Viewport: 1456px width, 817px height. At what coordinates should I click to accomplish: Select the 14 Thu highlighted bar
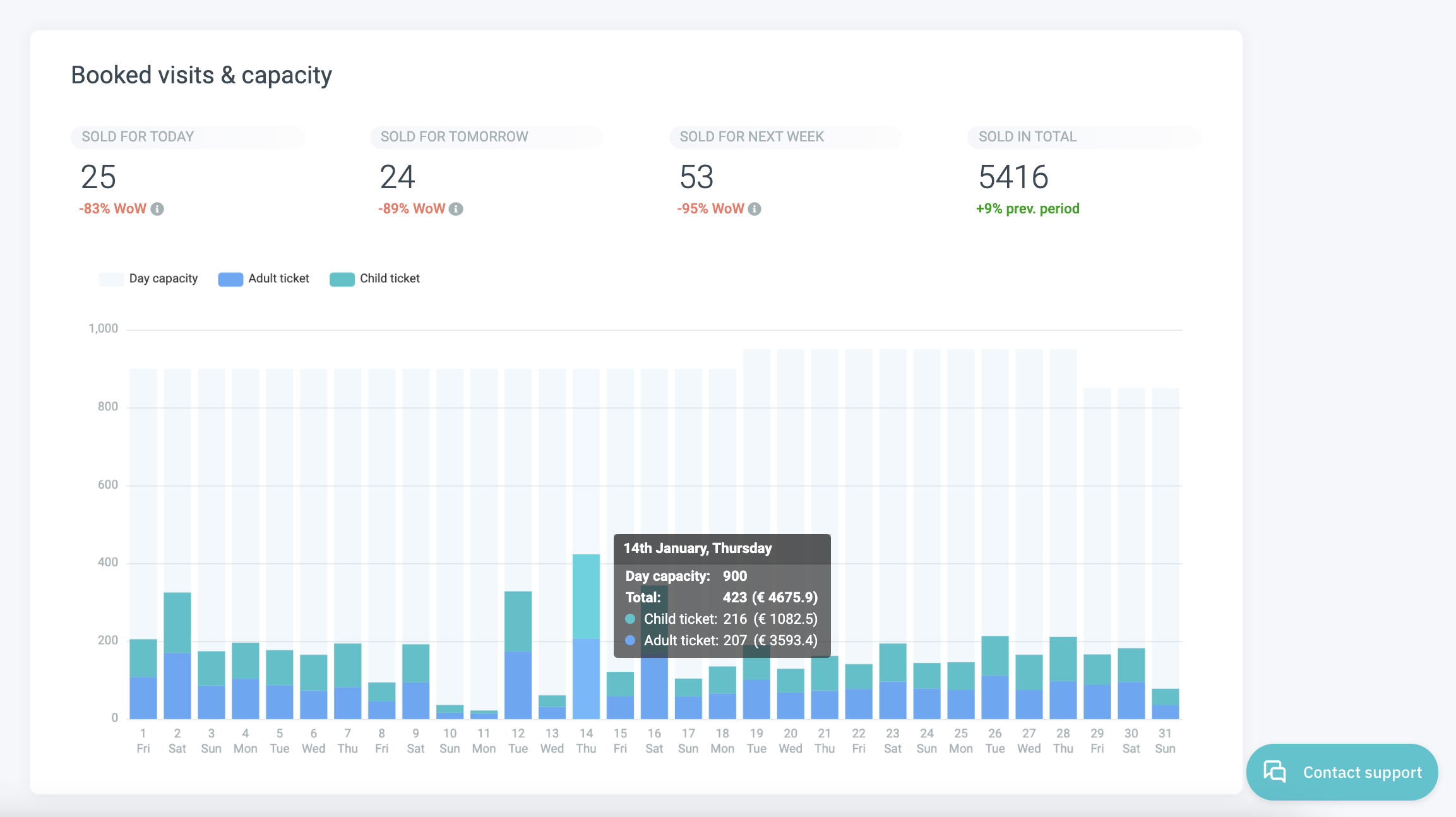[586, 638]
